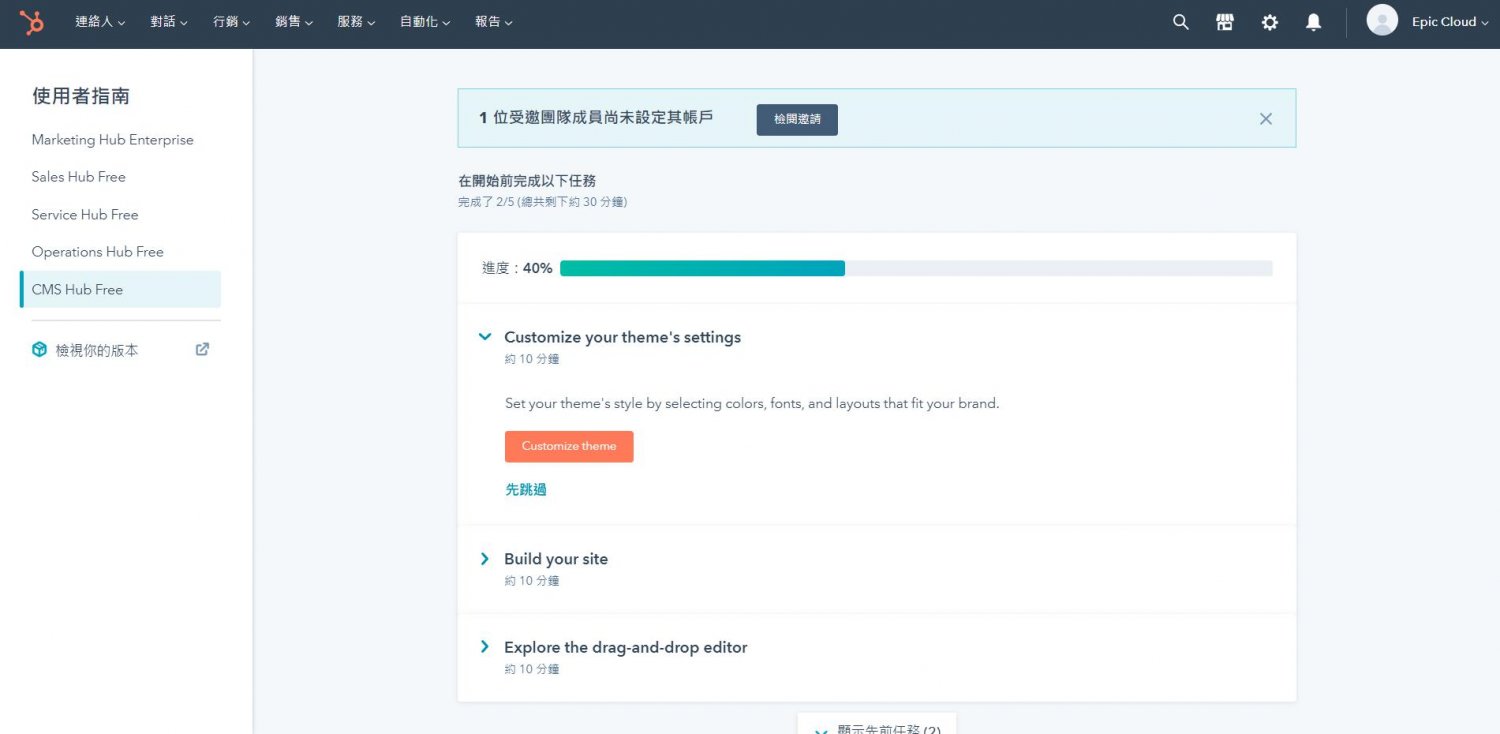
Task: Click the 進度：40% label
Action: click(517, 268)
